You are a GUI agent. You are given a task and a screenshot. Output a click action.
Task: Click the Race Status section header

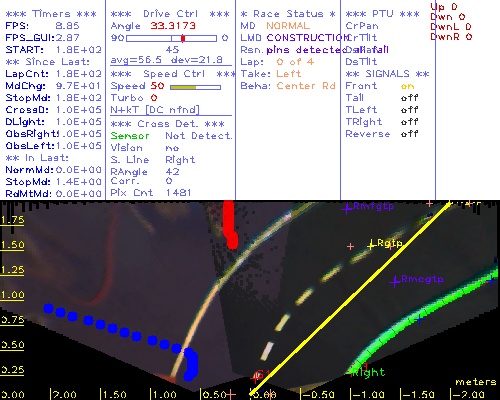(x=288, y=14)
